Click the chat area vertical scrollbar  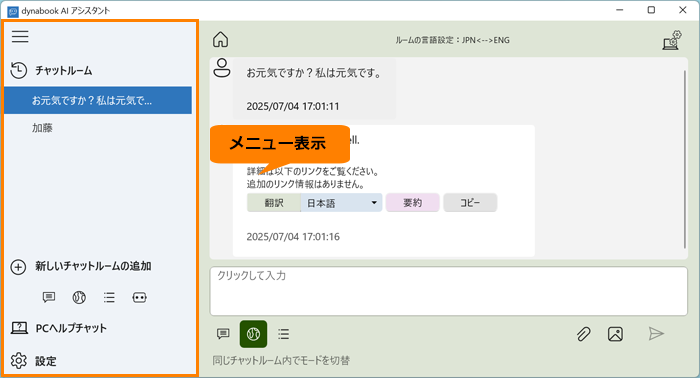coord(685,159)
